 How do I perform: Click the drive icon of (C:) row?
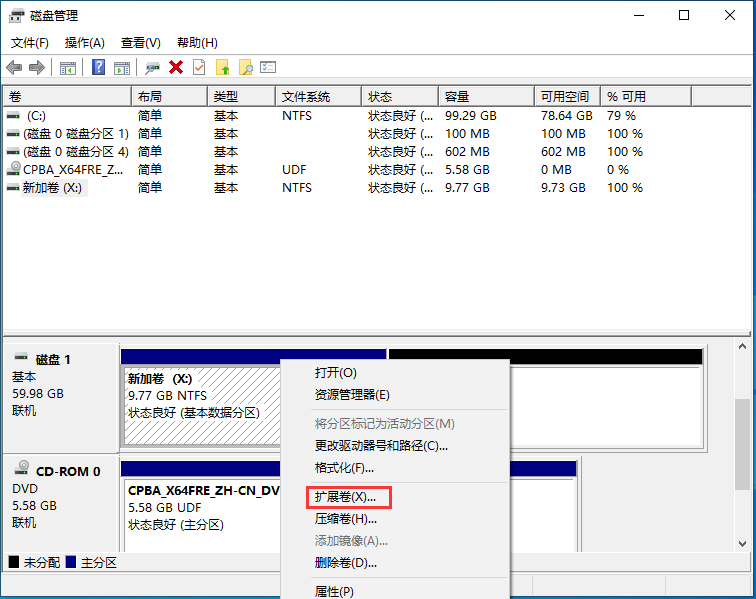tap(13, 116)
